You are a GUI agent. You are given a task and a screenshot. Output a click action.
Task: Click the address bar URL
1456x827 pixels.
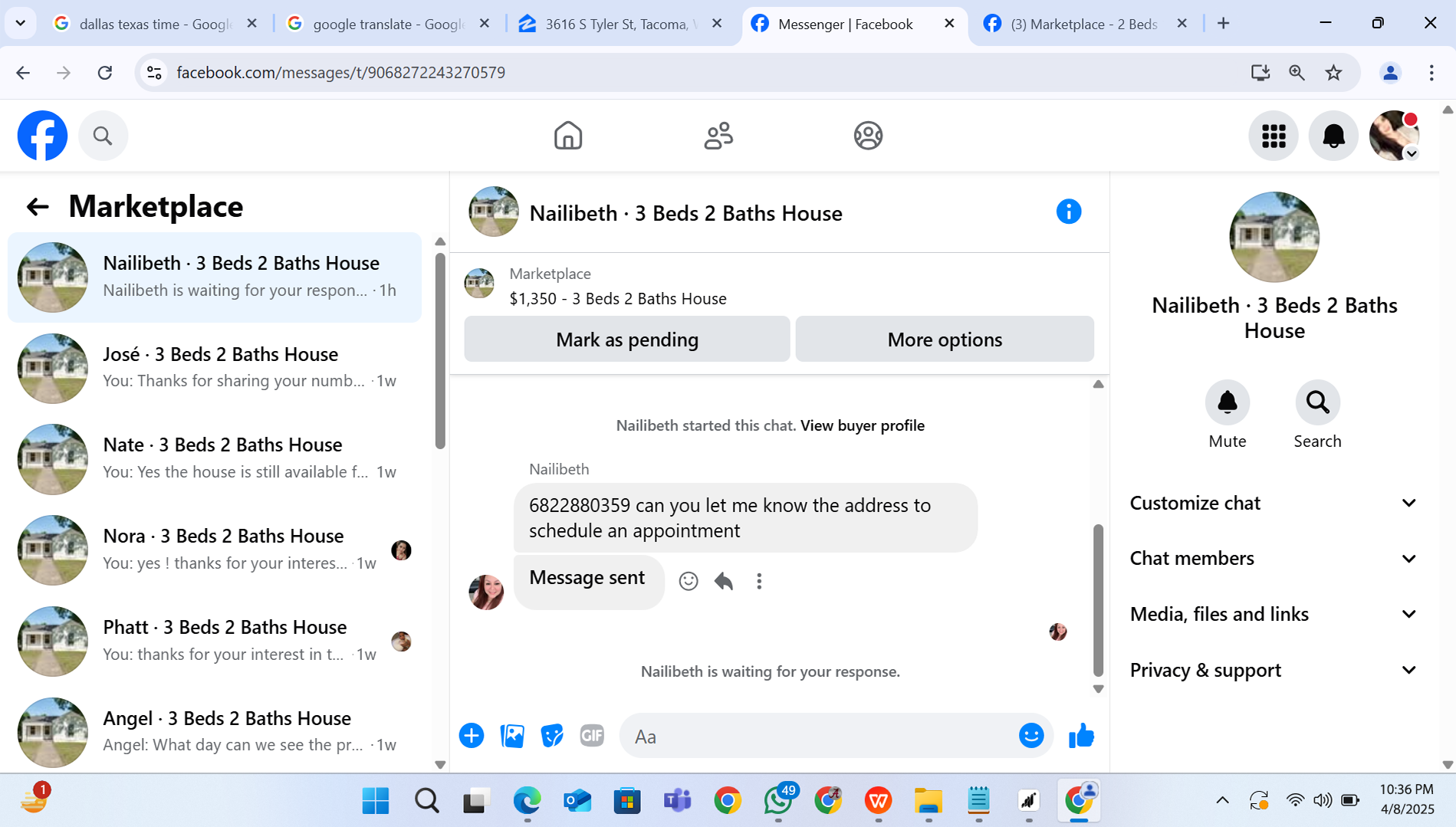click(340, 73)
